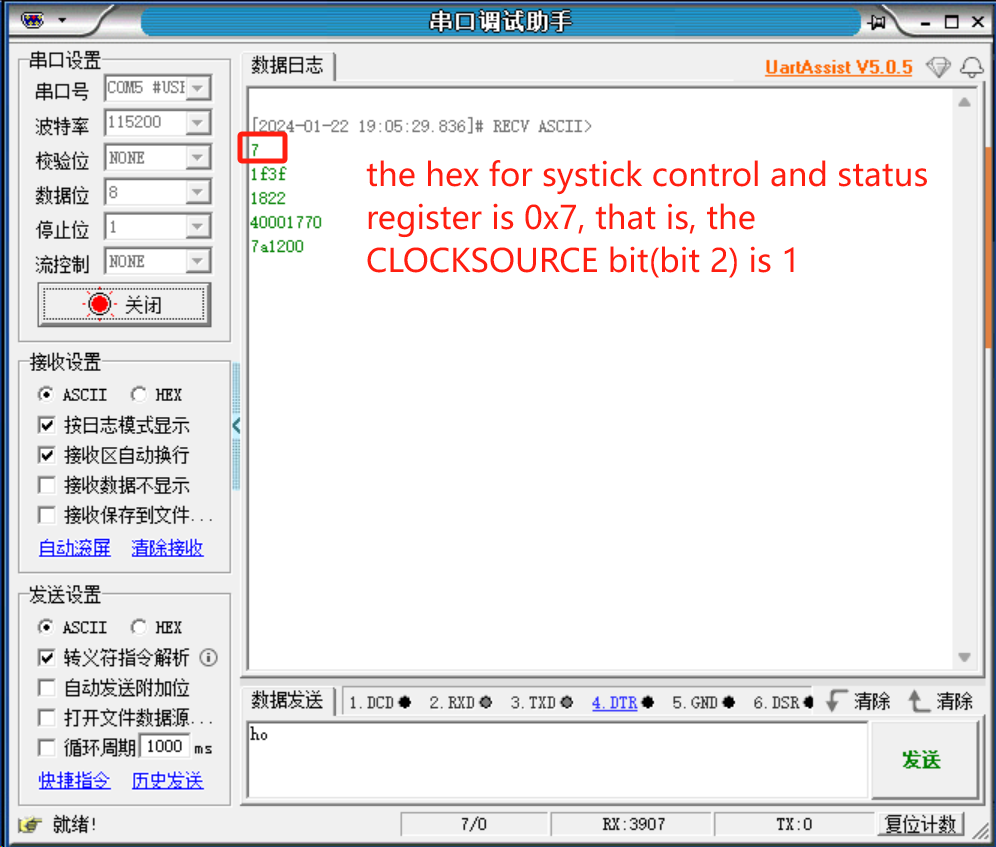The image size is (996, 847).
Task: Click the diamond icon near UartAssist version
Action: pyautogui.click(x=938, y=68)
